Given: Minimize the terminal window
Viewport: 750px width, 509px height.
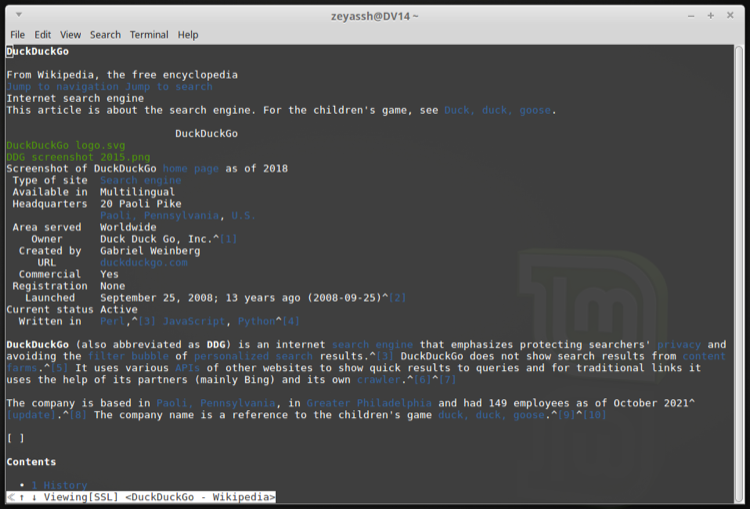Looking at the screenshot, I should click(x=691, y=16).
